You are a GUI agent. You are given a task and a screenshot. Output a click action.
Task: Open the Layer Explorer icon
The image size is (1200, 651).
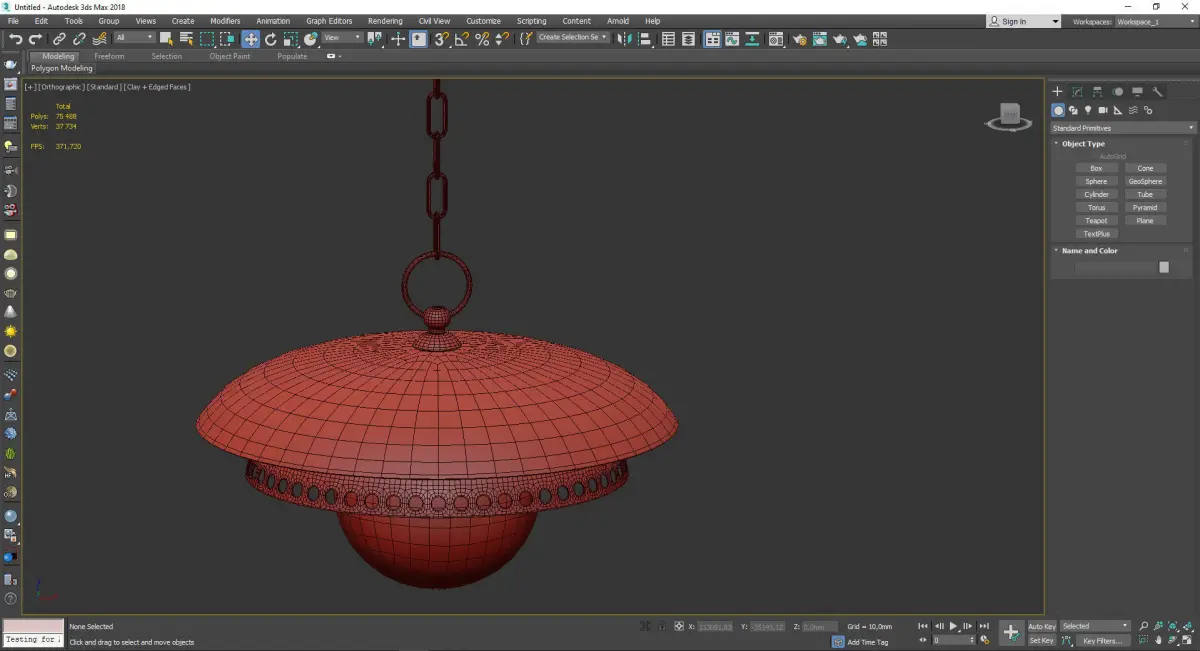[688, 39]
